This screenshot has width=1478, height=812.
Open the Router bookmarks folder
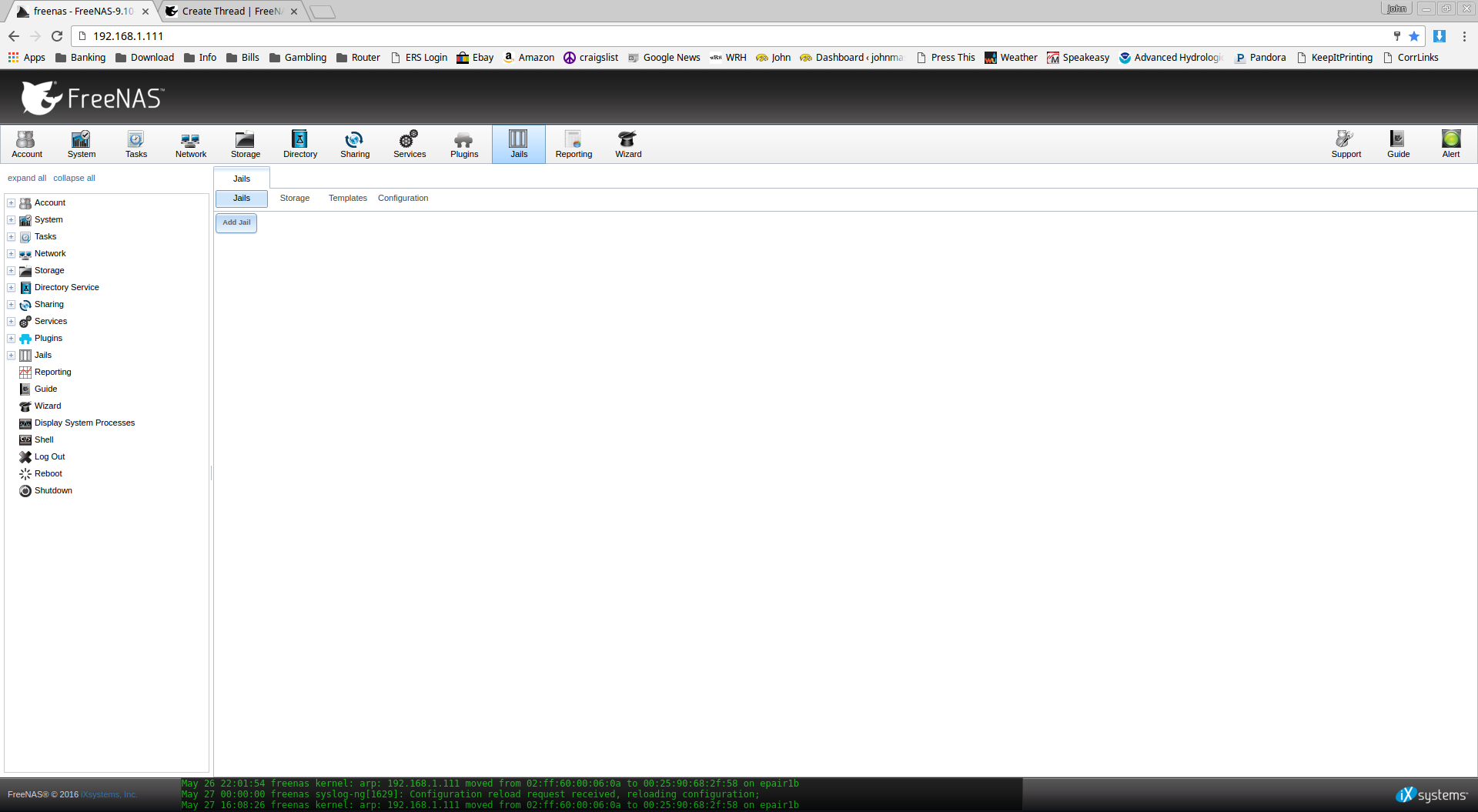[x=358, y=58]
